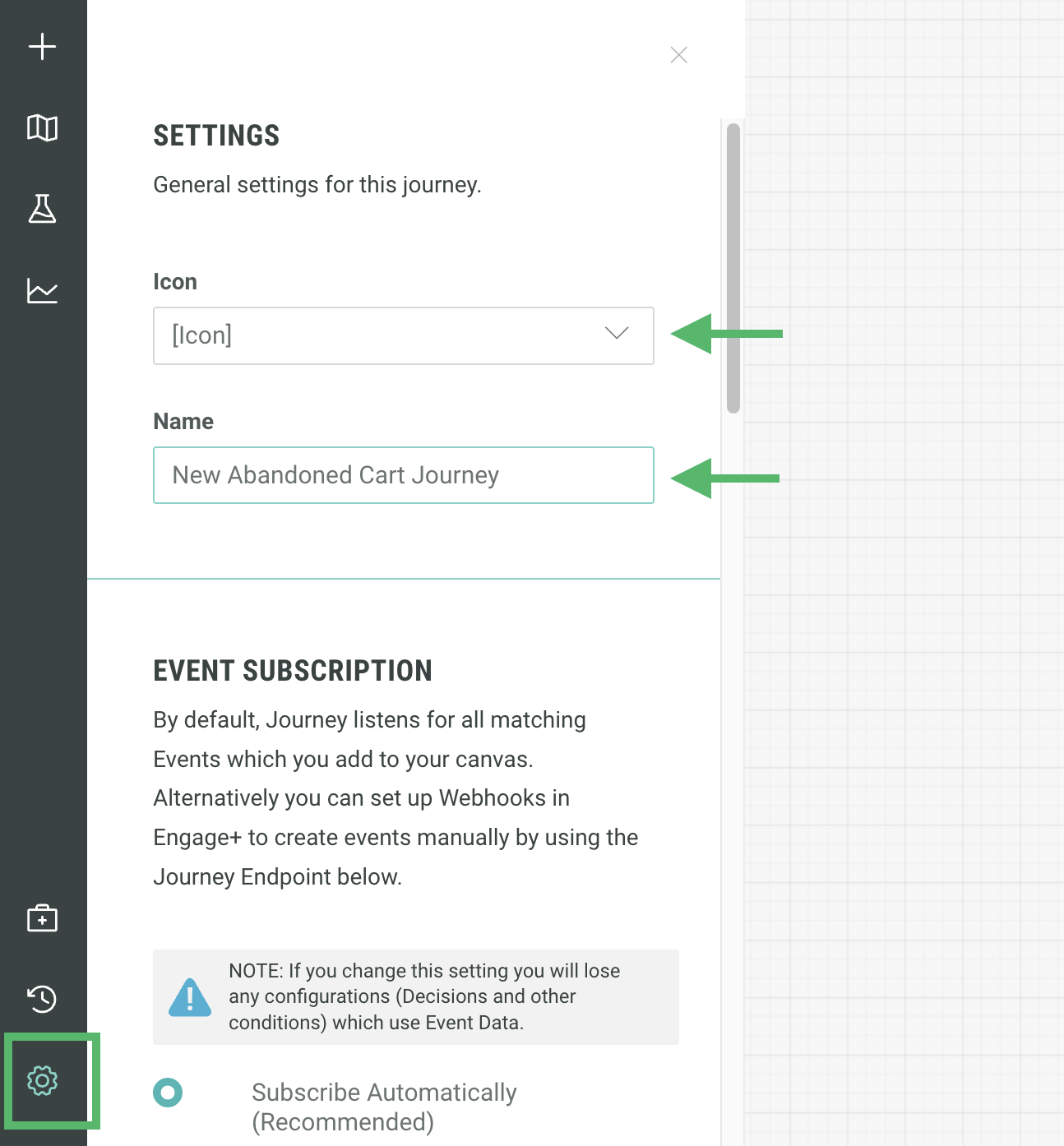Click the plus icon in the sidebar
This screenshot has width=1064, height=1146.
pyautogui.click(x=42, y=47)
